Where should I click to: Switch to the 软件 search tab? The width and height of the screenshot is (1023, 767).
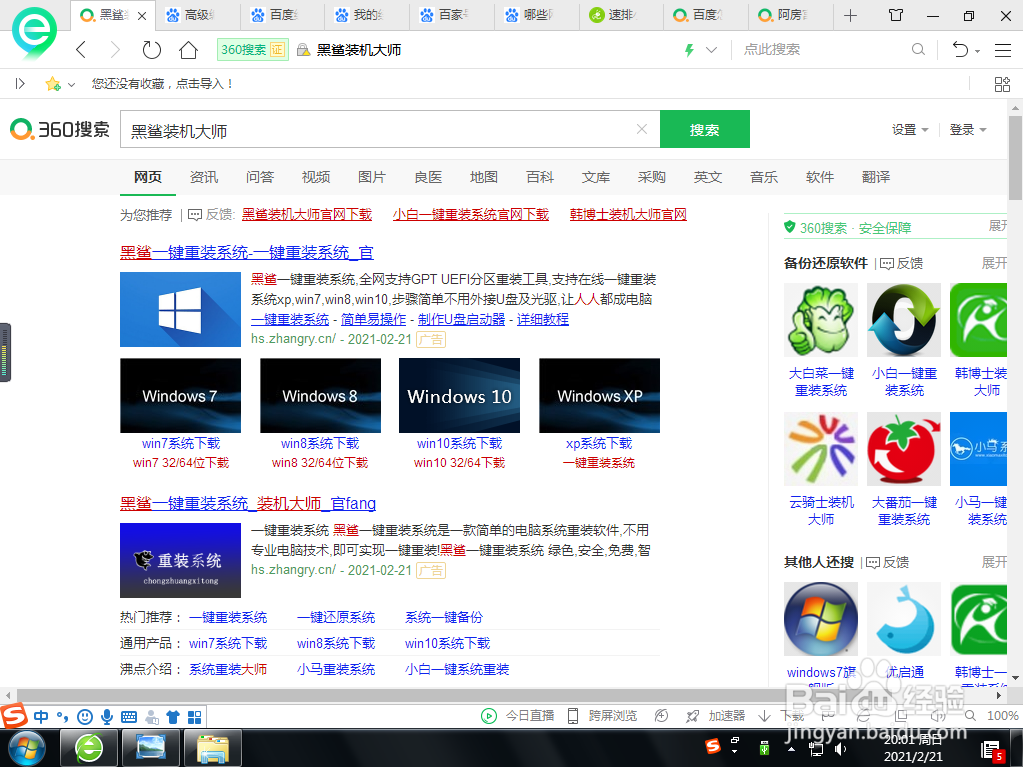click(819, 177)
